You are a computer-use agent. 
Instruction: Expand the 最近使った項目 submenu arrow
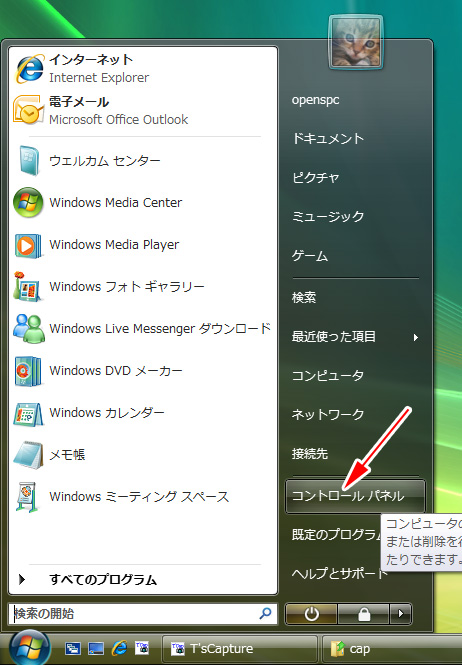(416, 337)
